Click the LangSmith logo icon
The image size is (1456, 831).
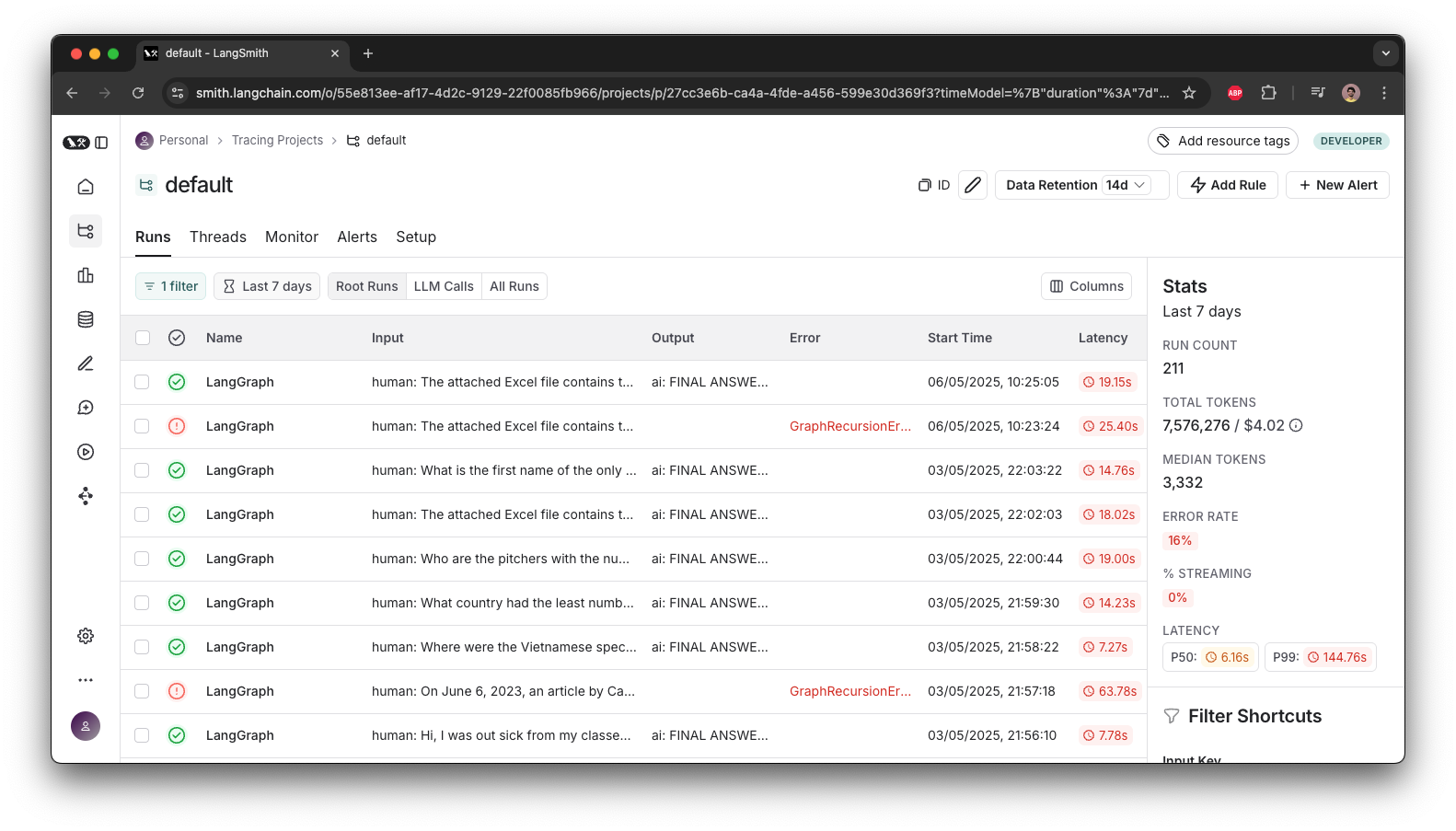pyautogui.click(x=76, y=143)
